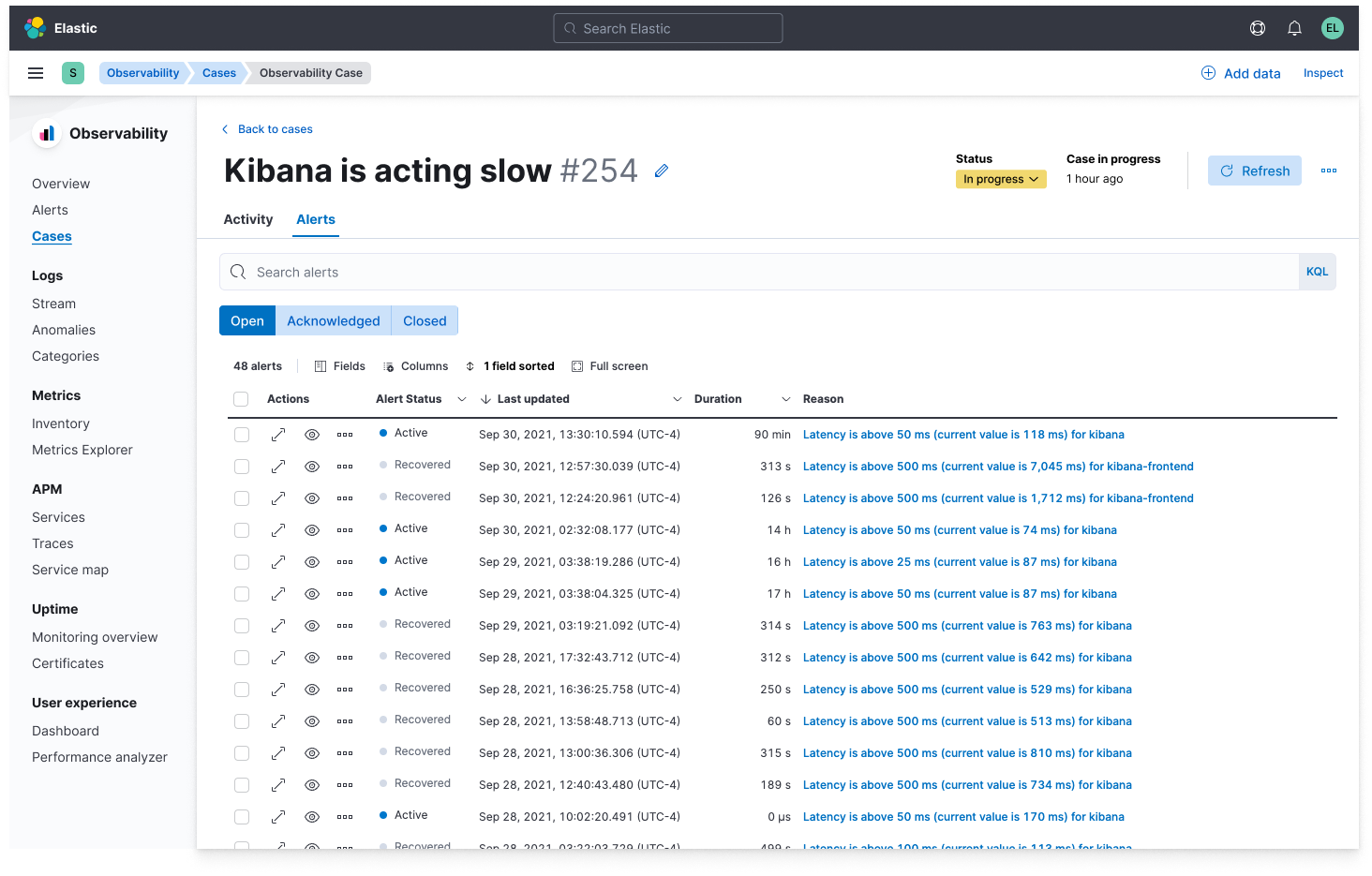Toggle the Last updated sort order chevron
Image resolution: width=1372 pixels, height=876 pixels.
(x=485, y=398)
